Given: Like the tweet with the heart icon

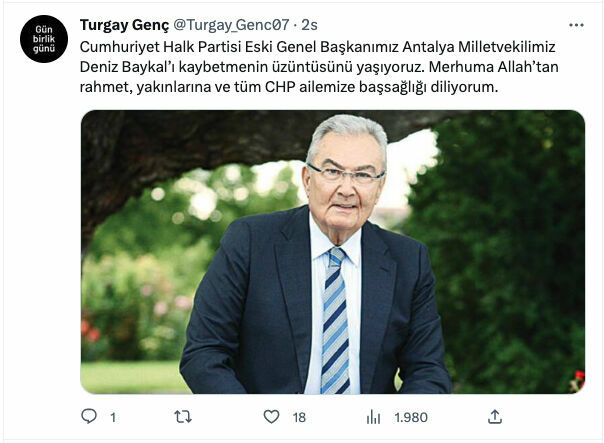Looking at the screenshot, I should pyautogui.click(x=271, y=417).
